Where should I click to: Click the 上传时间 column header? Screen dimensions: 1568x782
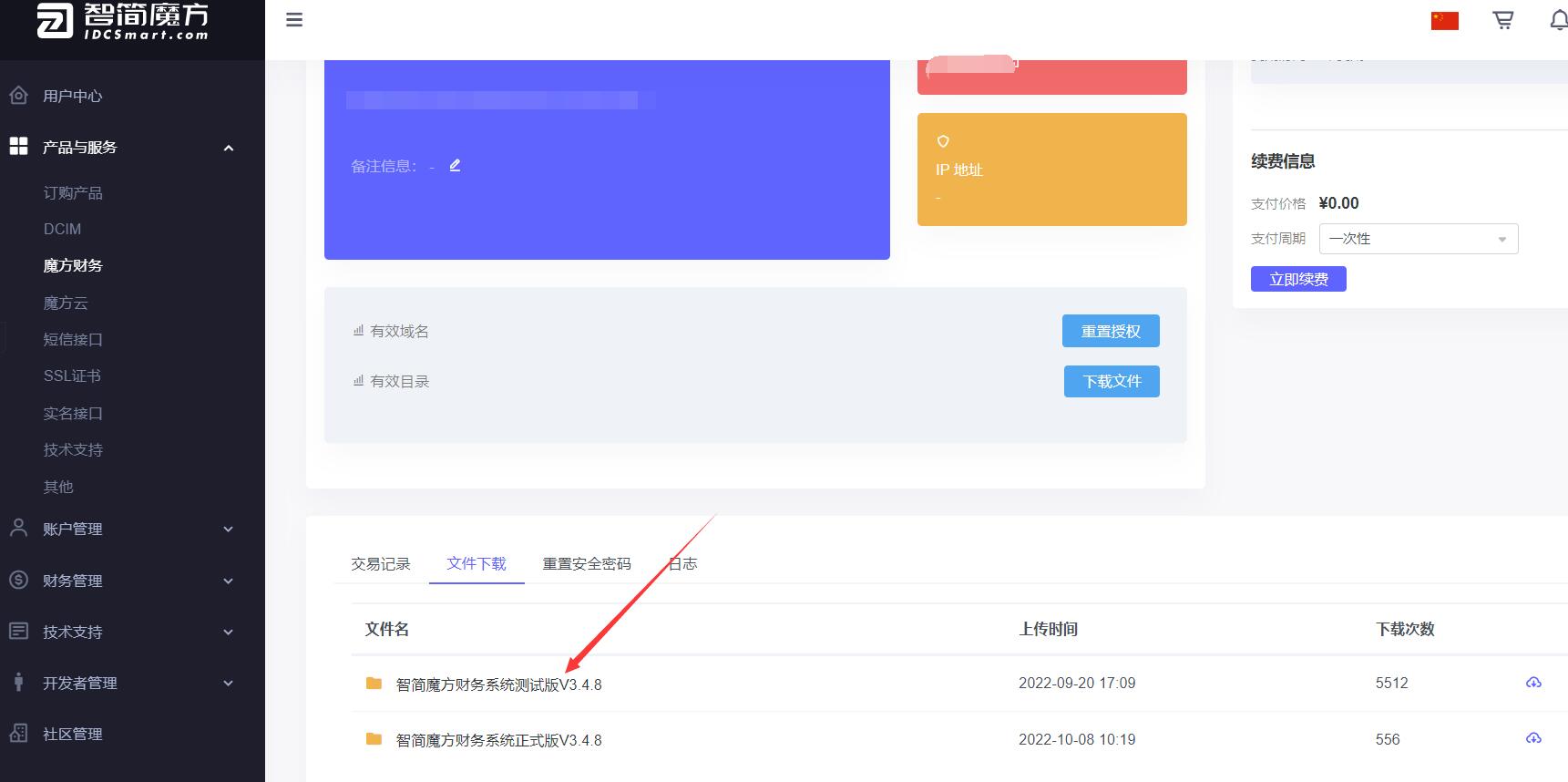pyautogui.click(x=1049, y=629)
